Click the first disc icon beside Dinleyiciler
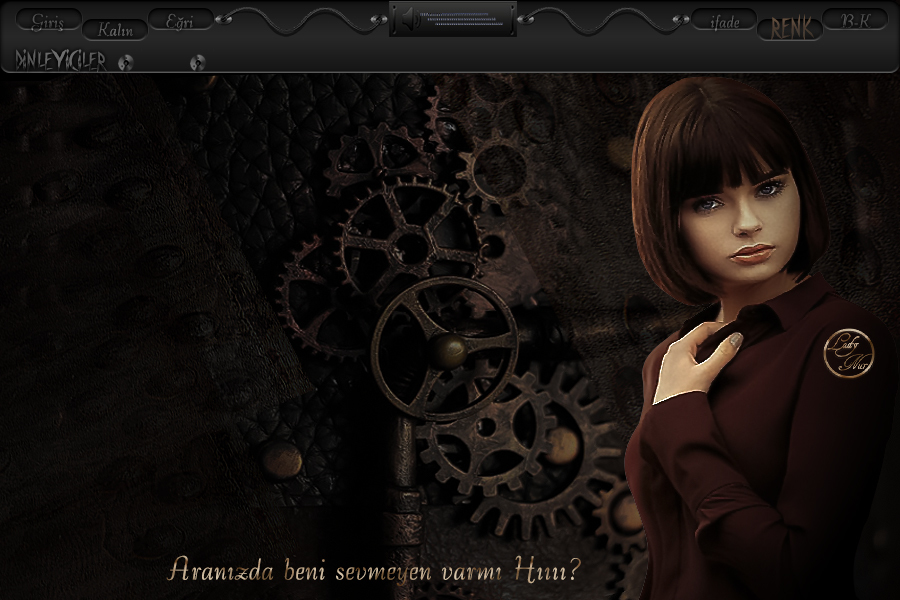This screenshot has height=600, width=900. 125,63
